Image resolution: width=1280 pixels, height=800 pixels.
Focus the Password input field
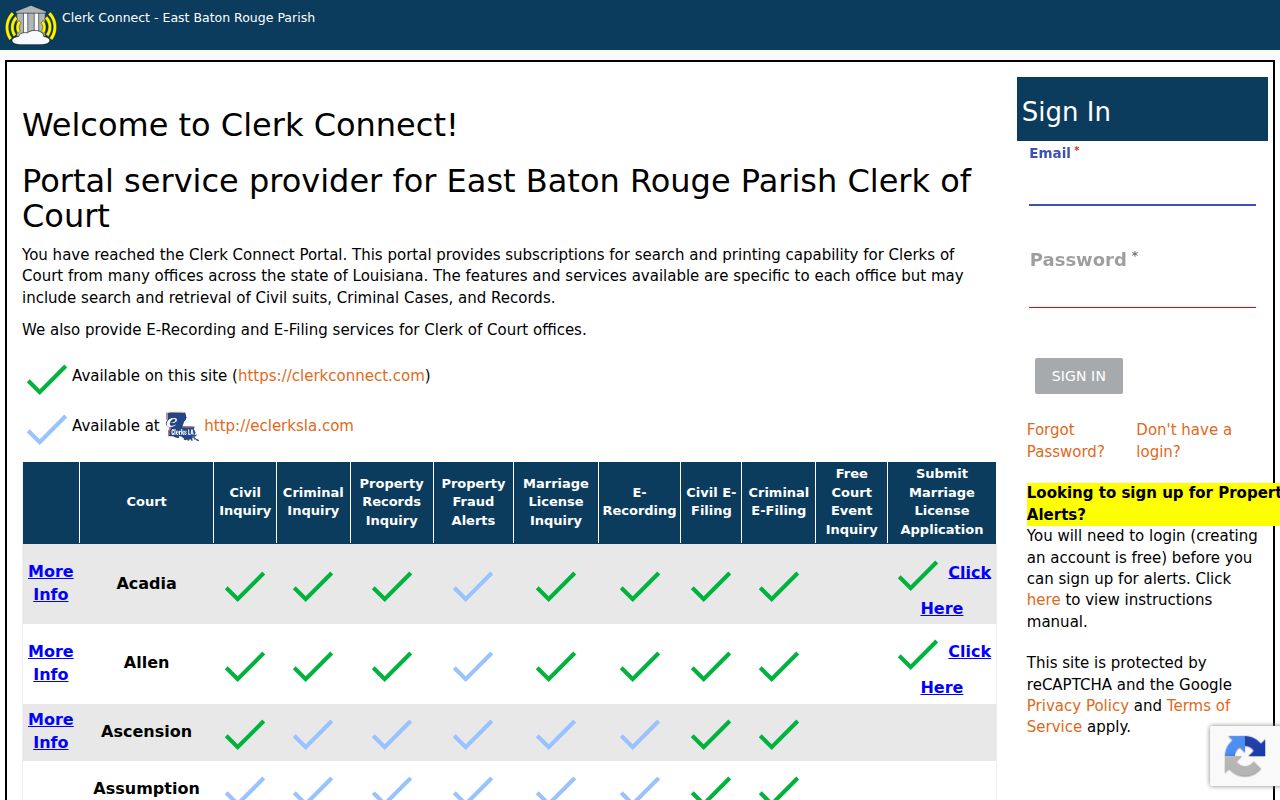[x=1142, y=290]
